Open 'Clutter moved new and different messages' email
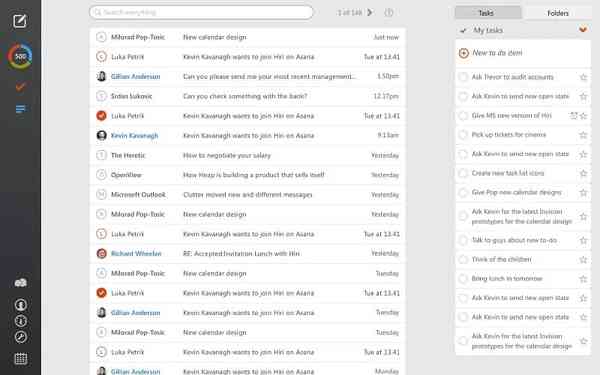The width and height of the screenshot is (600, 375). coord(247,195)
